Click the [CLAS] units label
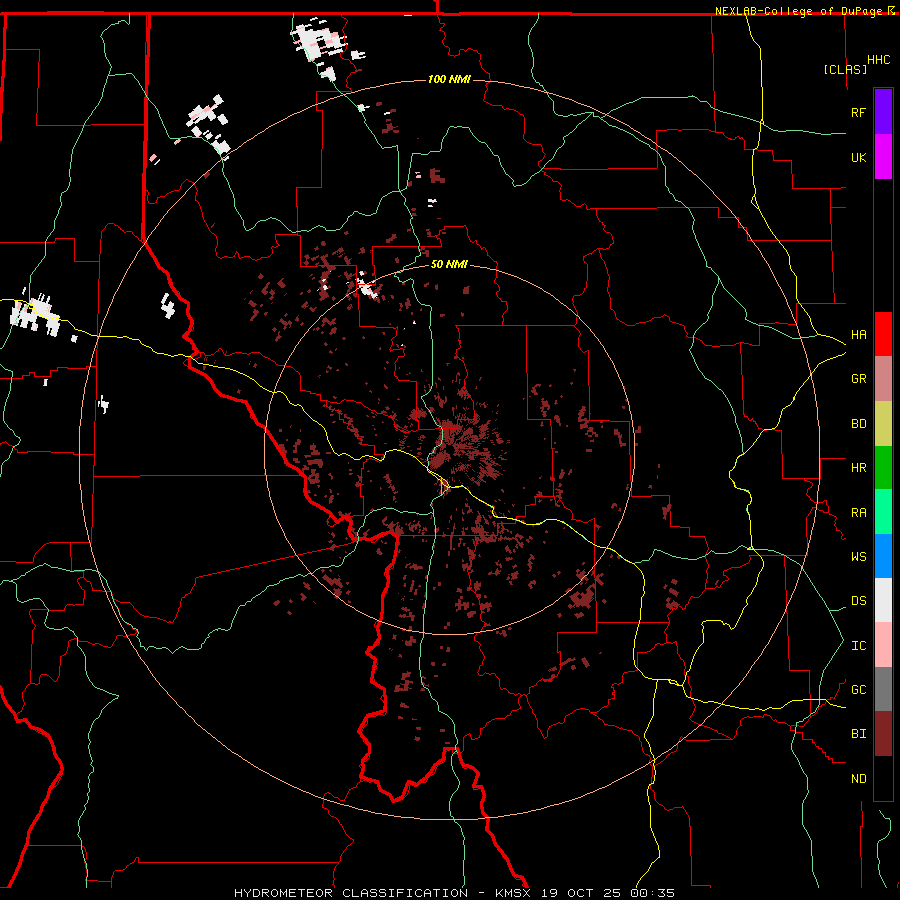Screen dimensions: 900x900 pyautogui.click(x=845, y=70)
